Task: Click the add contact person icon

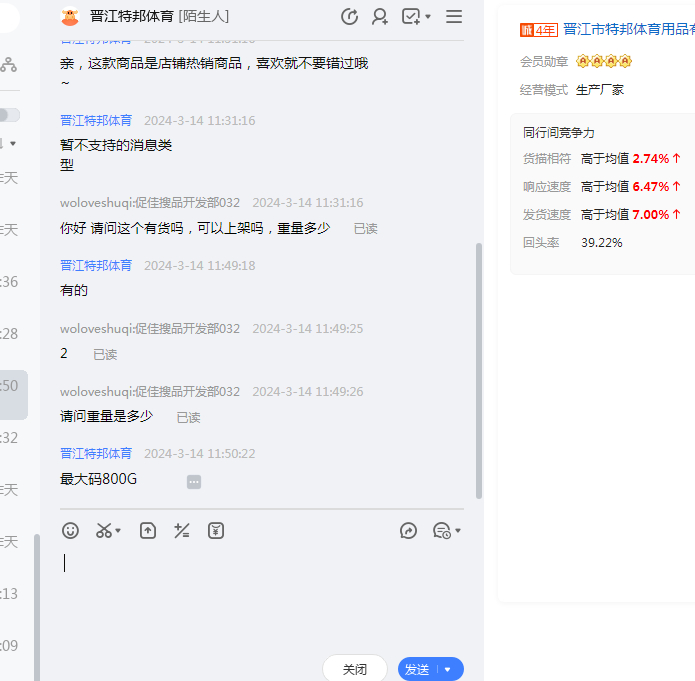Action: (380, 16)
